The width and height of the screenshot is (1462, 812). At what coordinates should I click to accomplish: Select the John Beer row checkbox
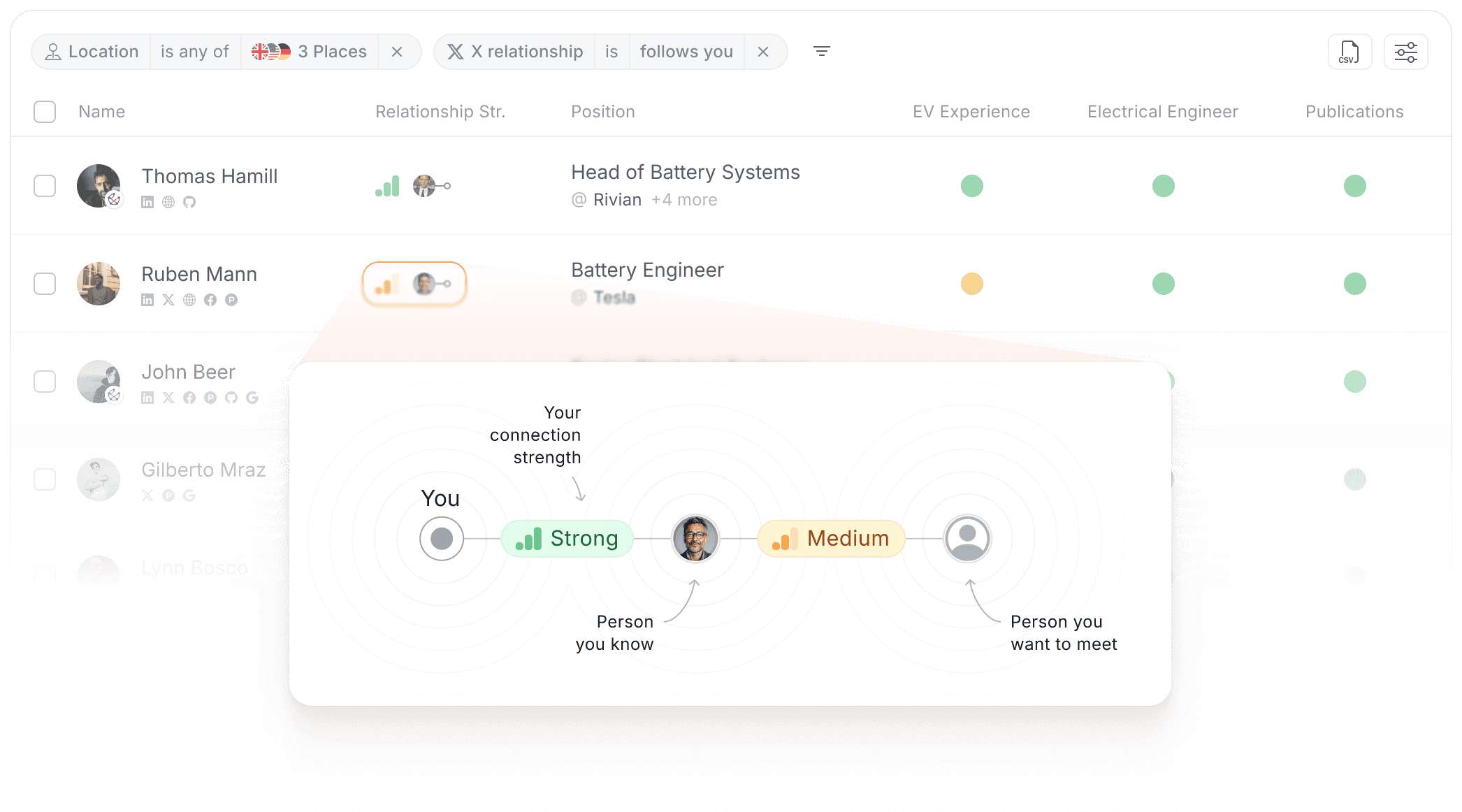click(45, 382)
